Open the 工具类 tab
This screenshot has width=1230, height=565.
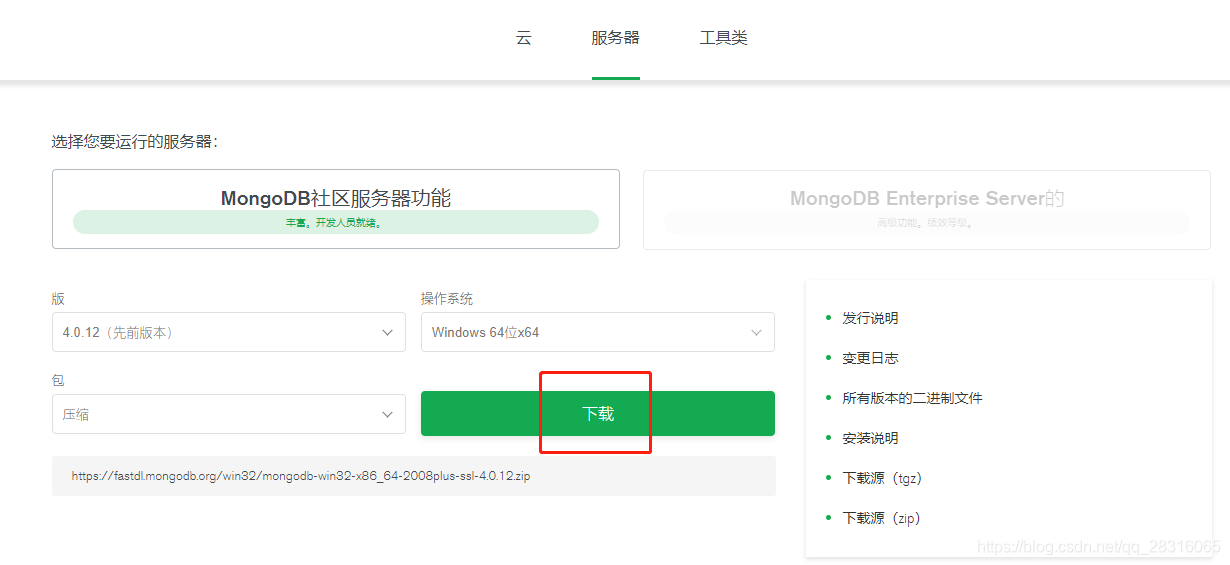click(724, 38)
